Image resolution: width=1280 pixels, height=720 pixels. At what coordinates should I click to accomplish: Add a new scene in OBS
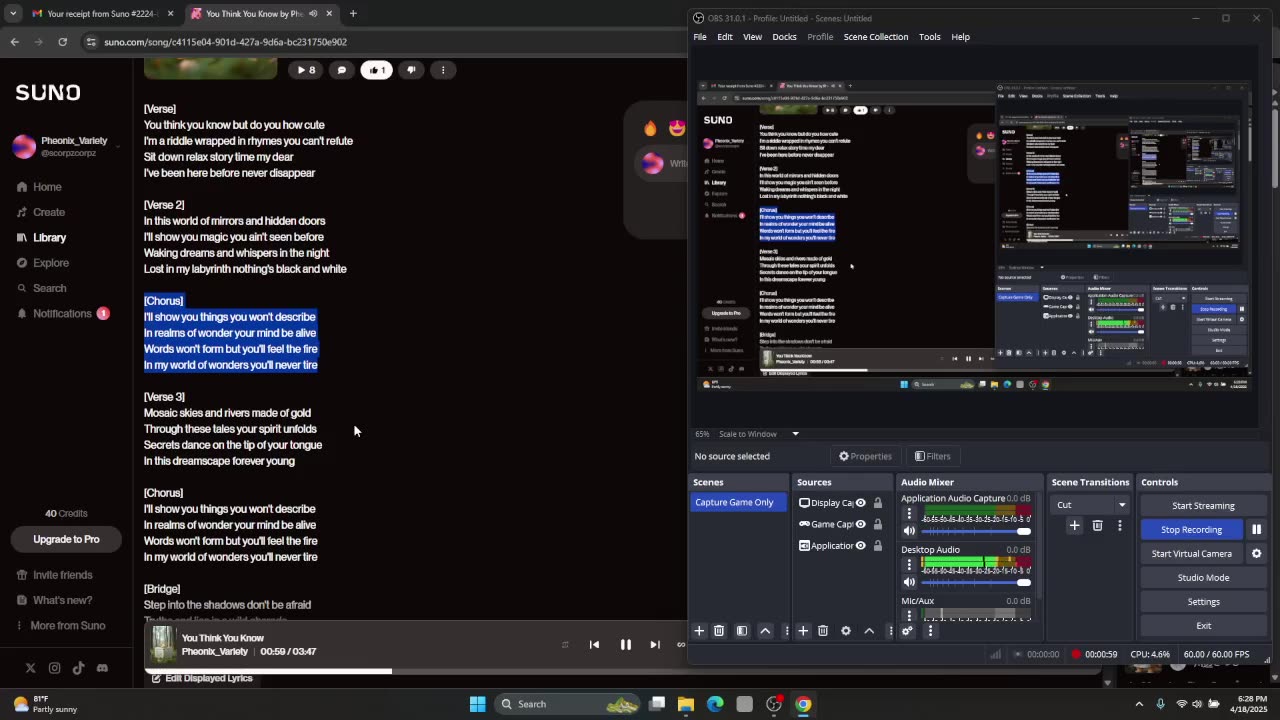(x=699, y=631)
